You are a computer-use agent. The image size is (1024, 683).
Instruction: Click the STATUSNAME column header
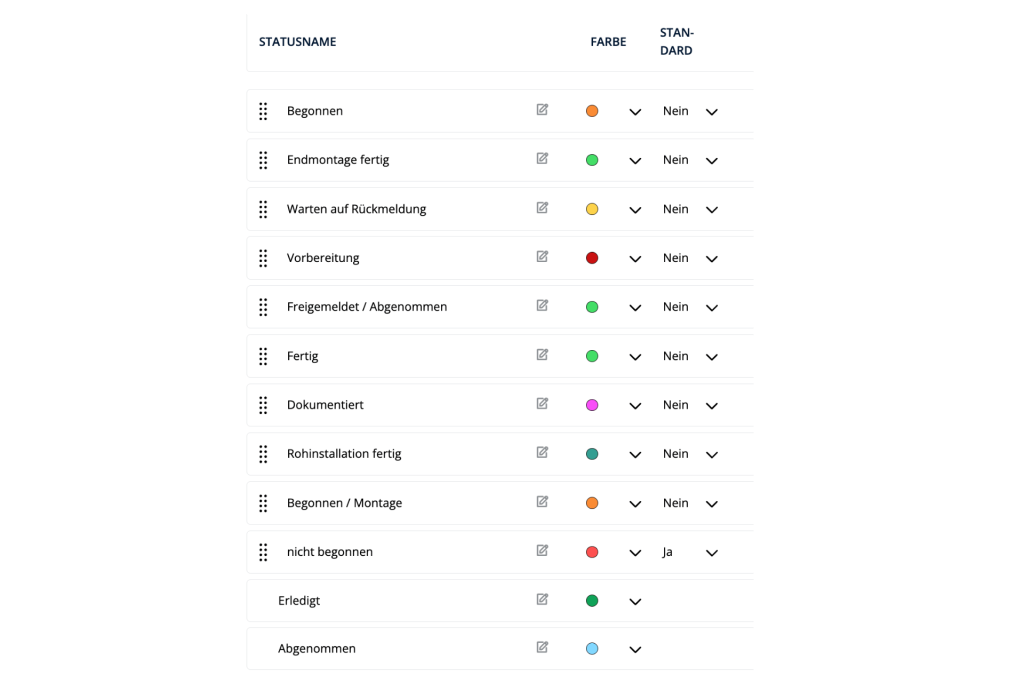pos(297,41)
